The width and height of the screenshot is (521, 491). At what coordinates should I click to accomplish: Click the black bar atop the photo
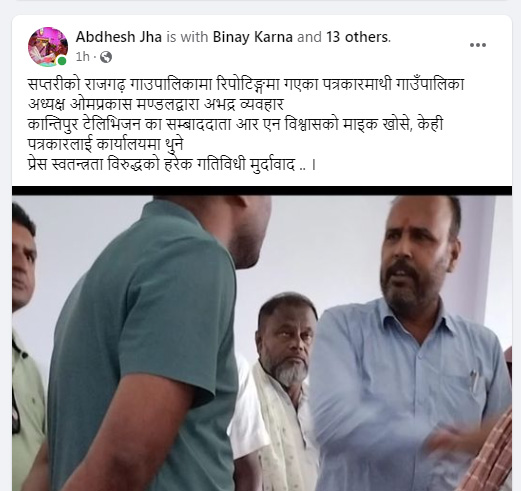(262, 191)
